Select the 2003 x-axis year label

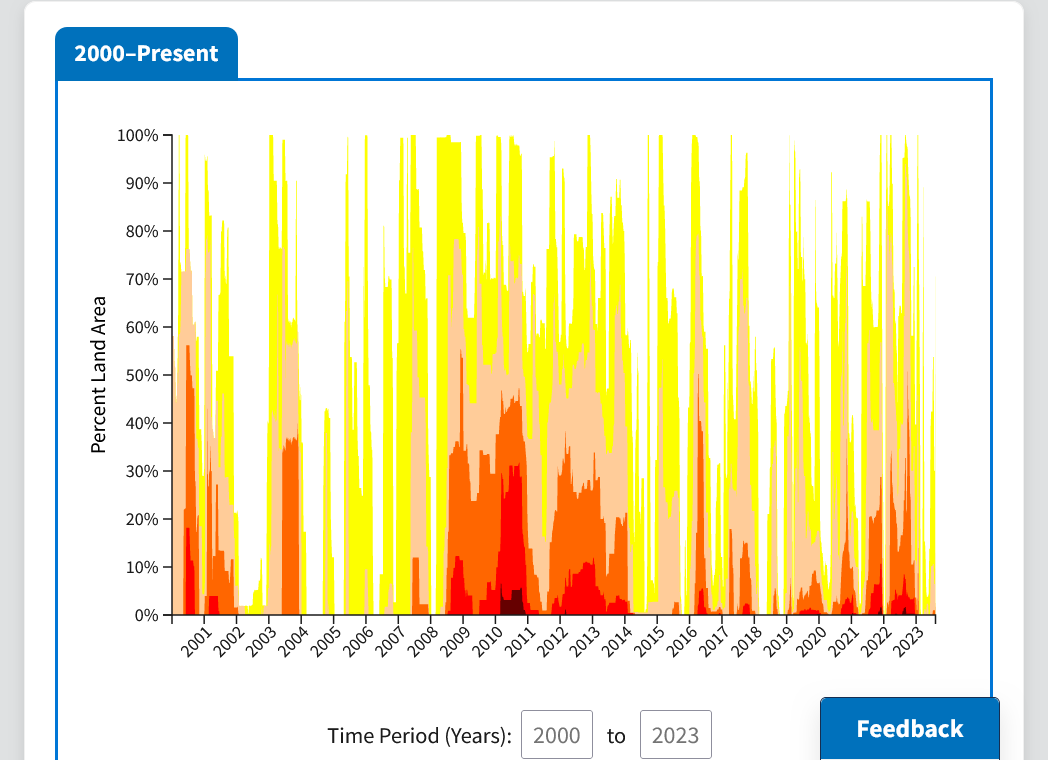261,642
